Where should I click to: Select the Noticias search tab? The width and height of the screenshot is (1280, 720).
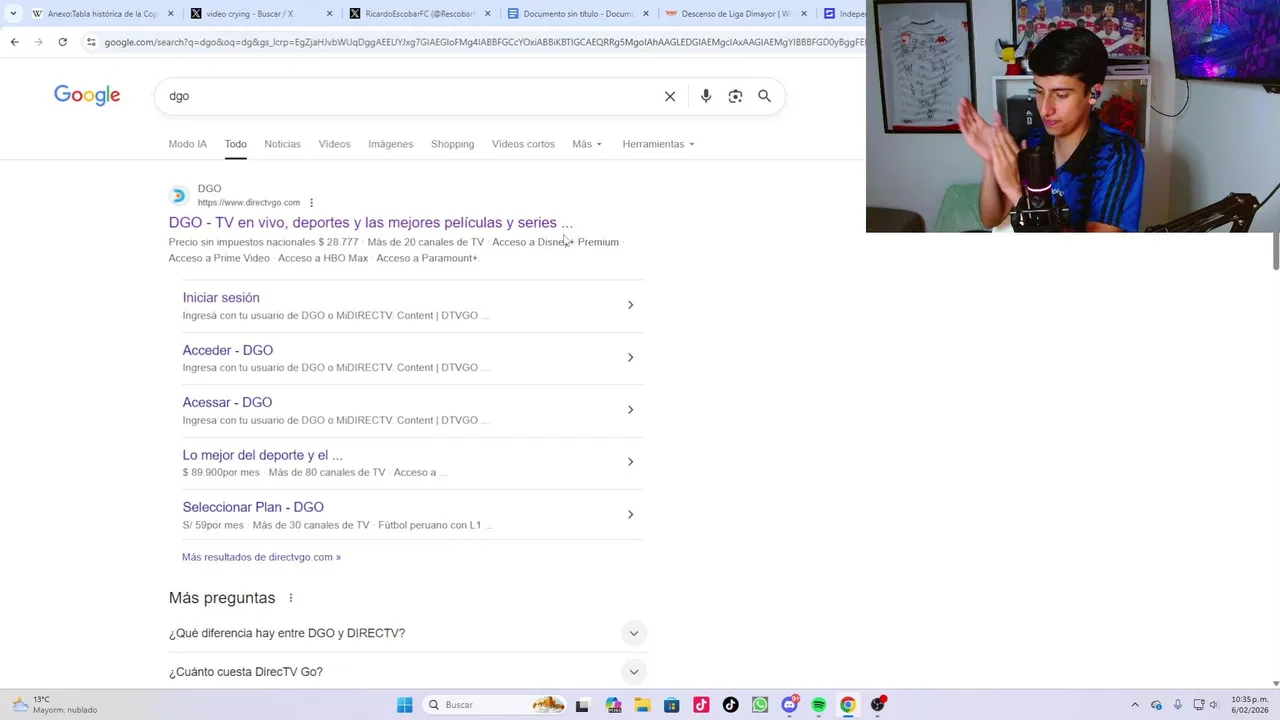point(282,144)
